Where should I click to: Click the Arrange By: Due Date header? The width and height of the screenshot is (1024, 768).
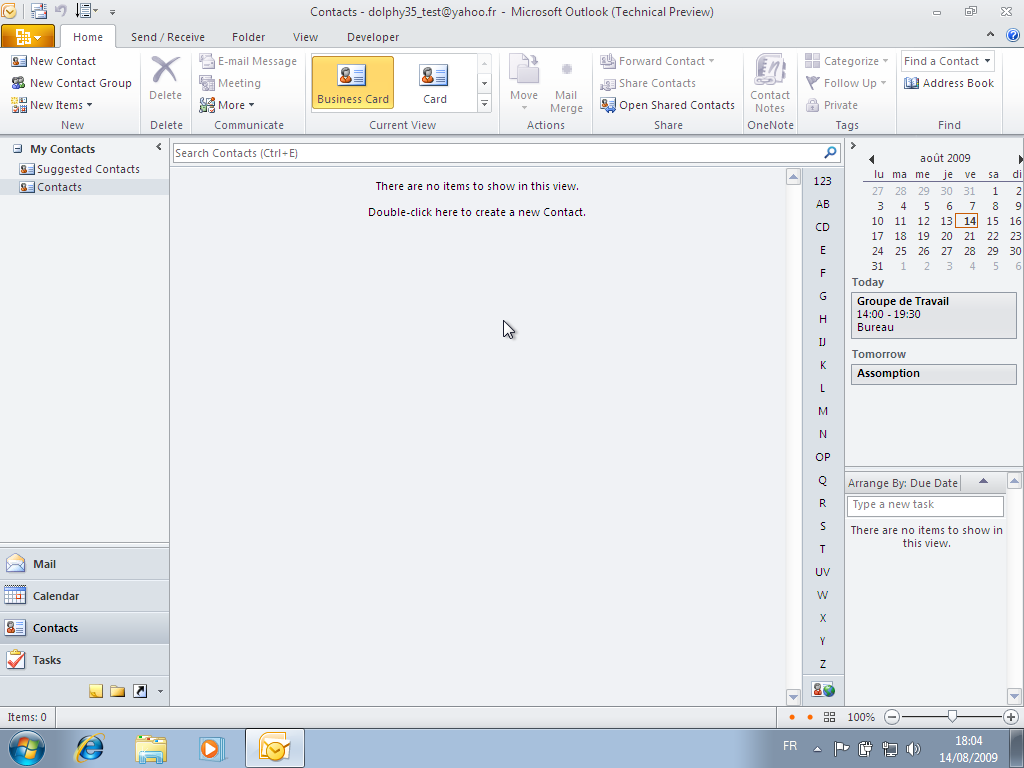pos(903,483)
